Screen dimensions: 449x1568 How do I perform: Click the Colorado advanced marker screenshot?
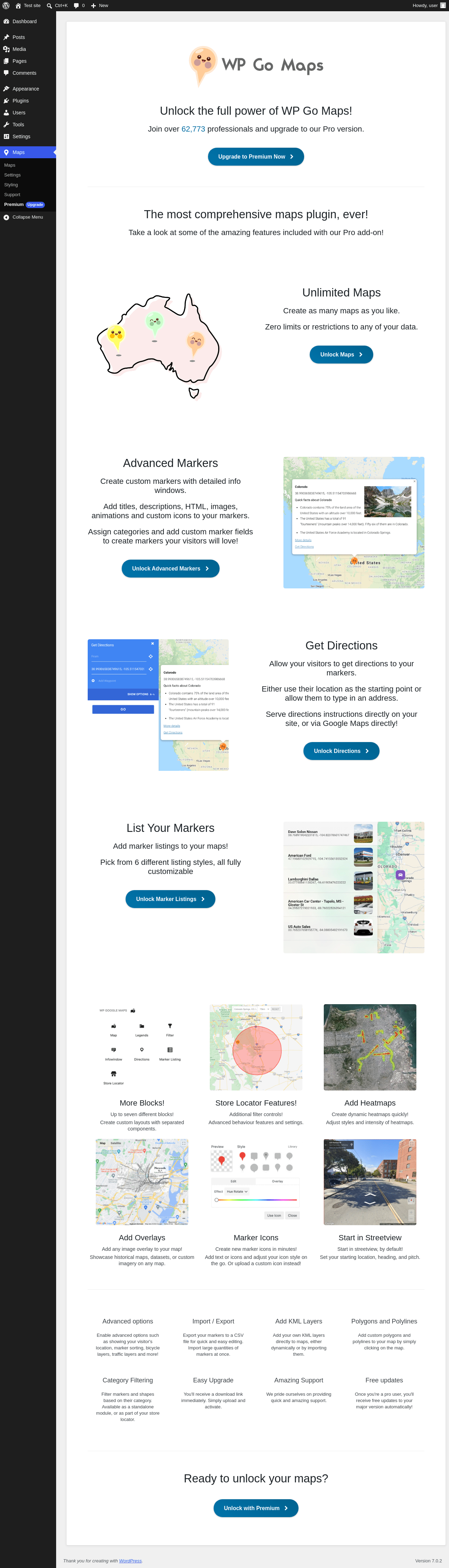point(354,522)
